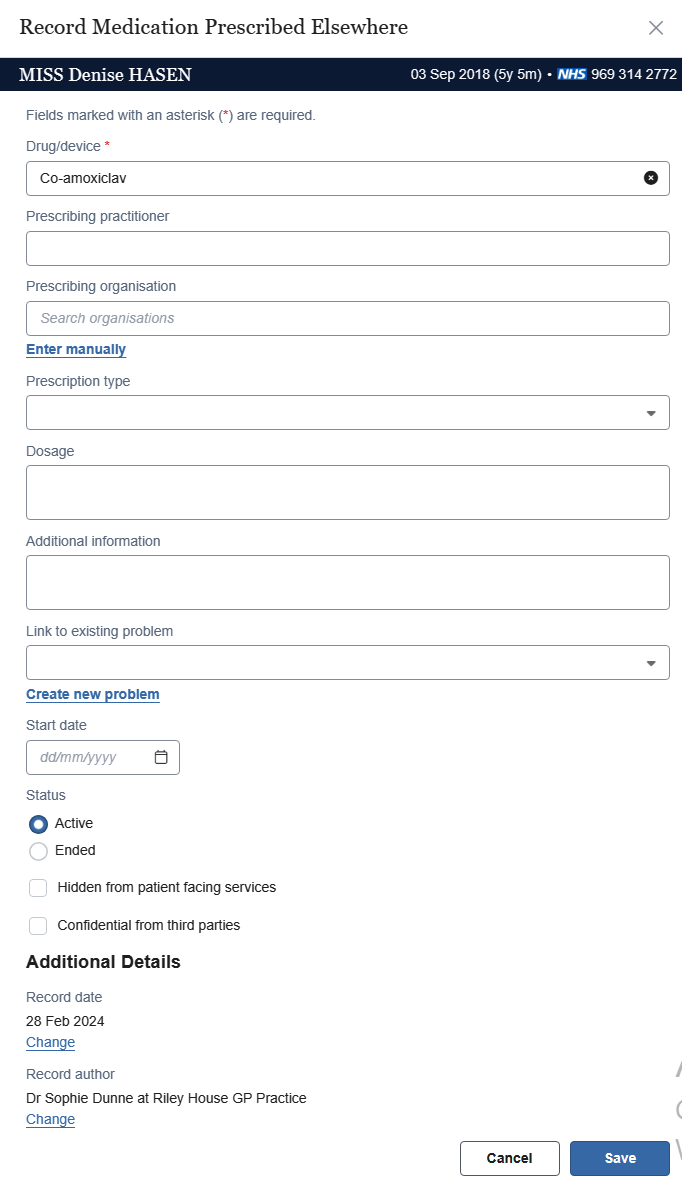This screenshot has height=1182, width=682.
Task: Click the Search organisations field
Action: [348, 318]
